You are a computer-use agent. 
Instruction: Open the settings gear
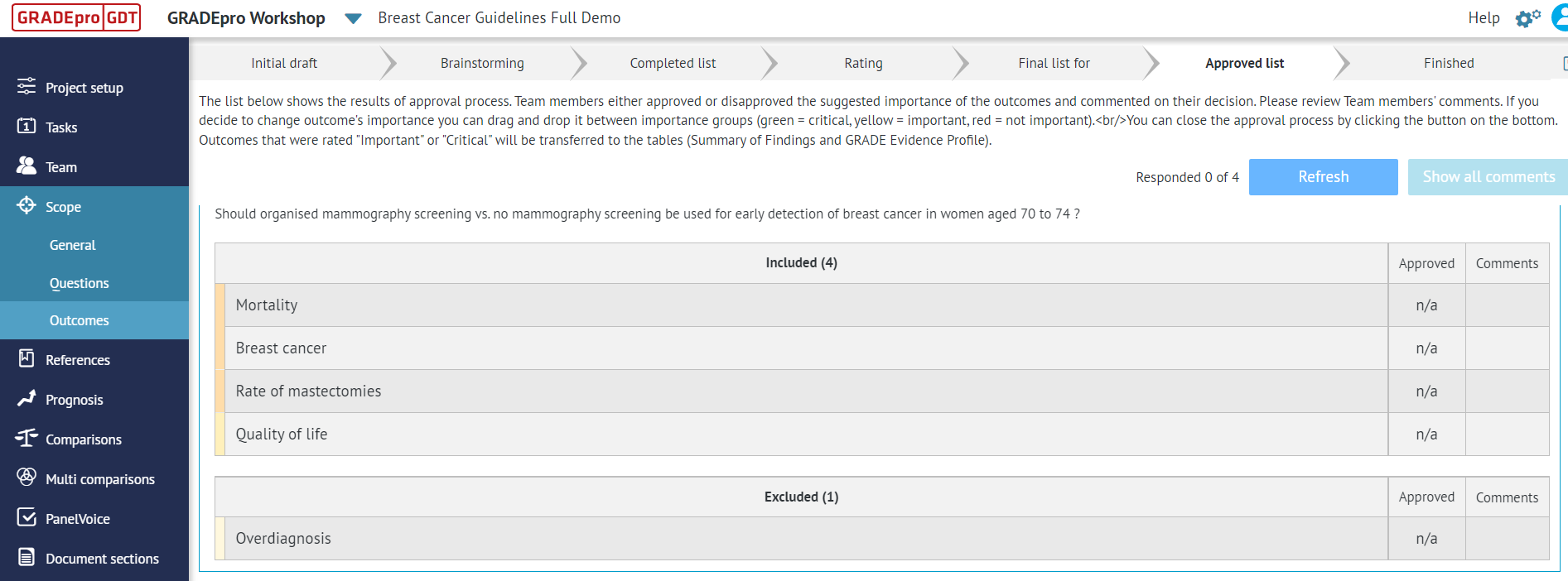(1527, 17)
